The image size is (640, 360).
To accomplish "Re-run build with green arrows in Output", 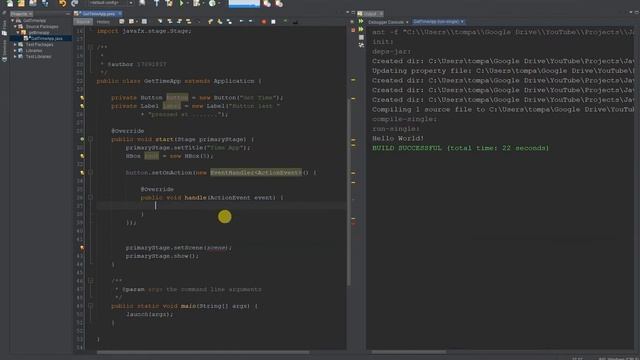I will point(361,21).
